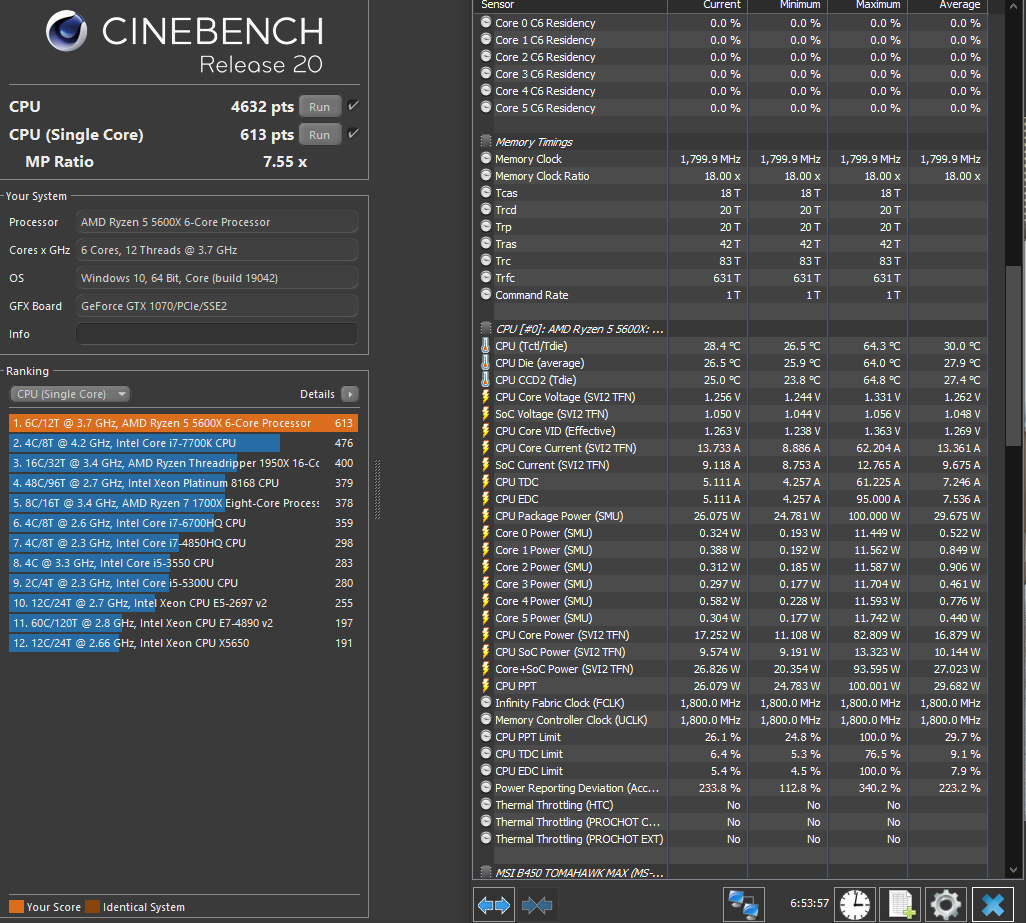Toggle the CPU test checkbox
Viewport: 1026px width, 923px height.
click(353, 106)
